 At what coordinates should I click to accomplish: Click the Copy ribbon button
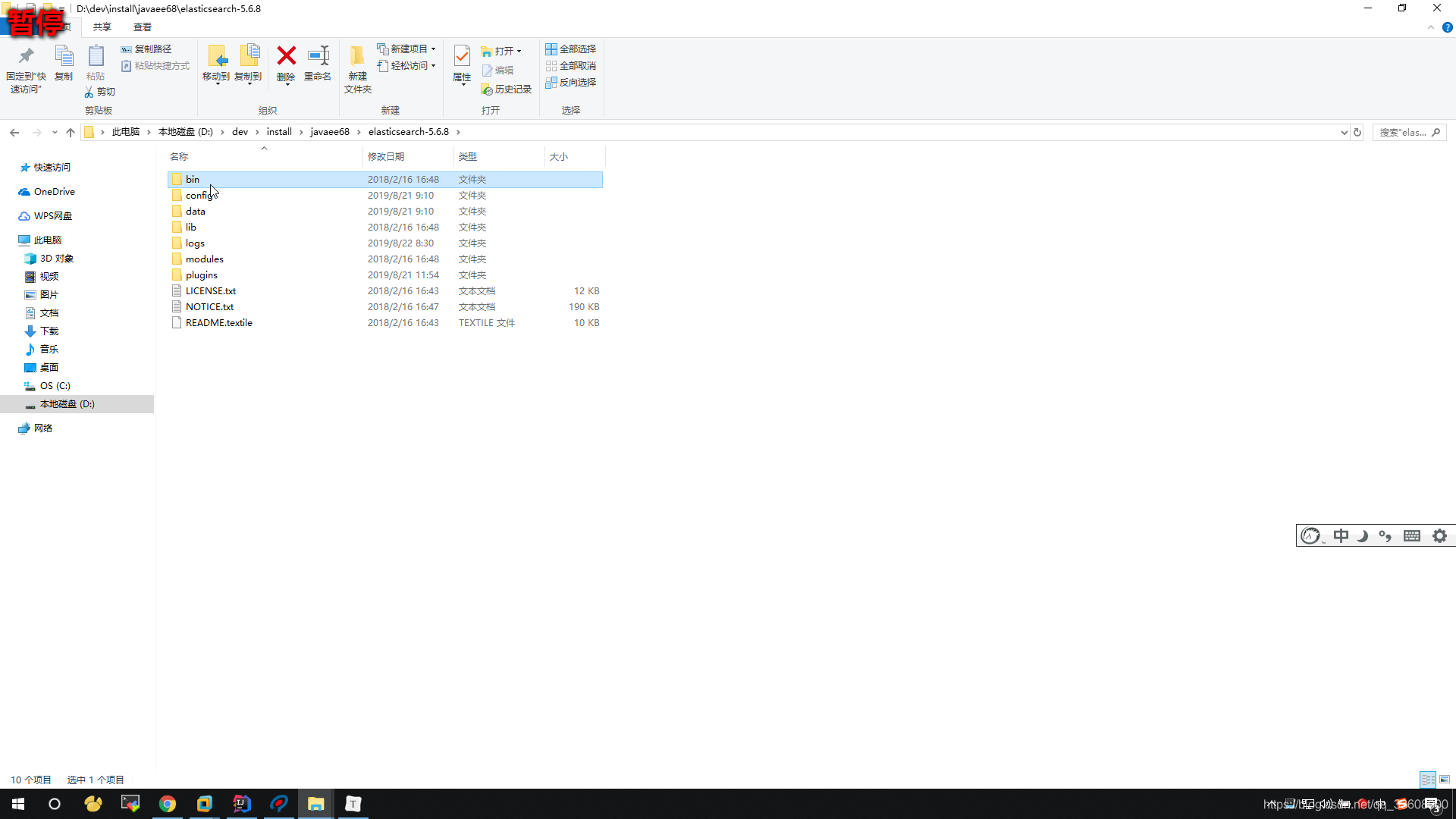[x=64, y=63]
